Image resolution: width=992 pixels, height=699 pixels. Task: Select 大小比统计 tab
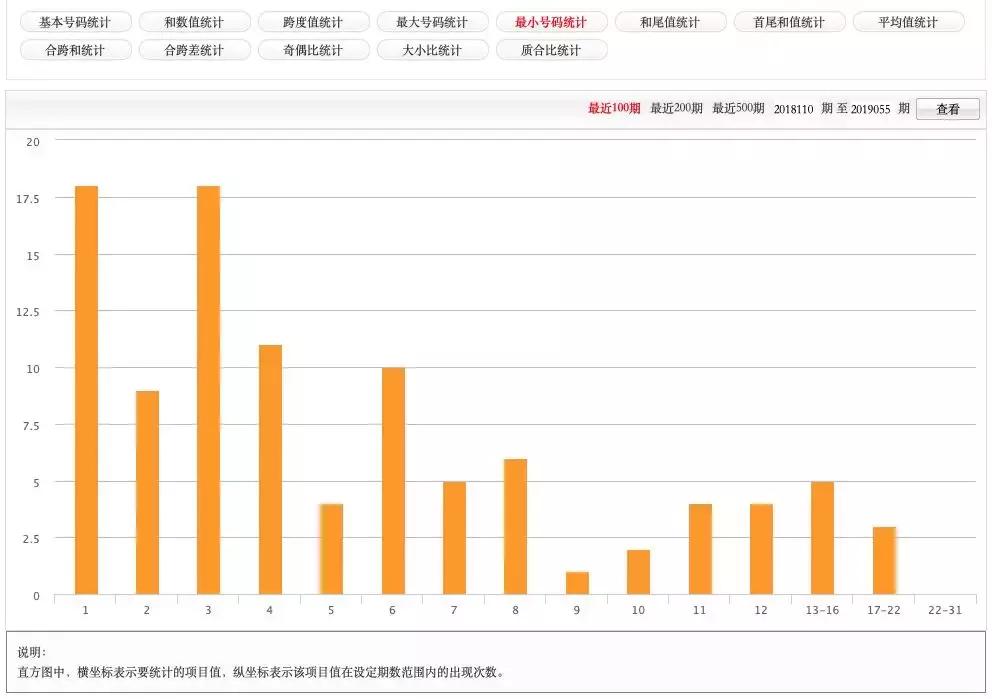[x=432, y=50]
